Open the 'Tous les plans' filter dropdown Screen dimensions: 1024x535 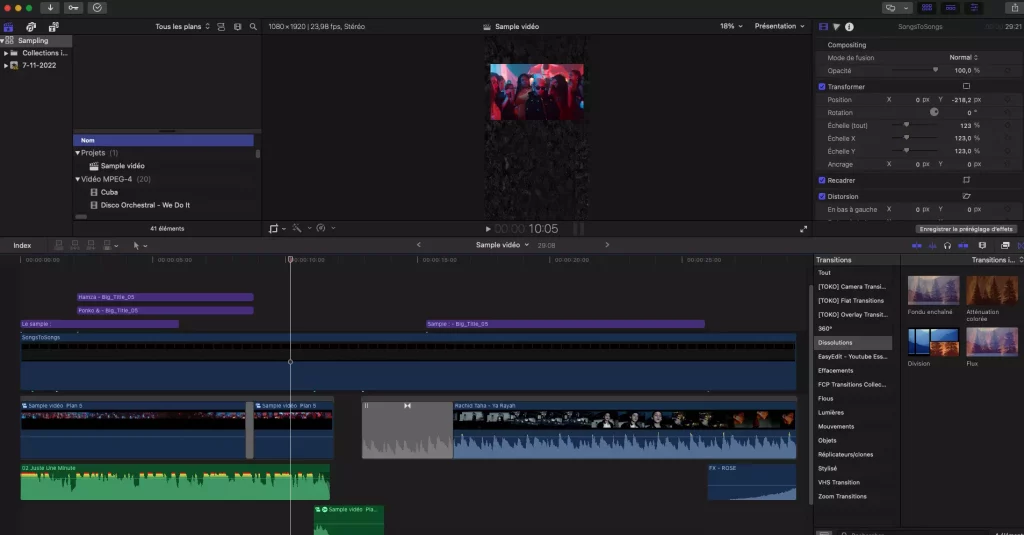tap(183, 26)
